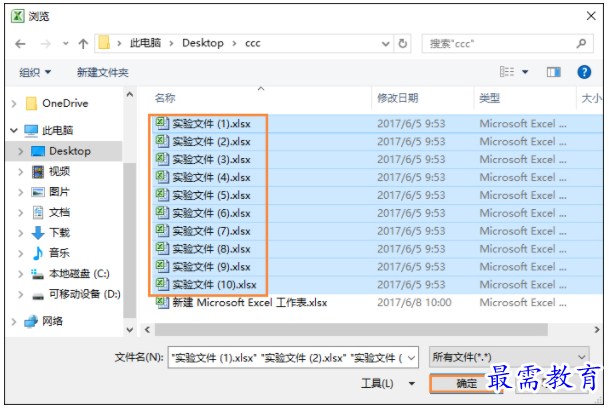Sort by 类型 column header
This screenshot has width=609, height=409.
[489, 98]
